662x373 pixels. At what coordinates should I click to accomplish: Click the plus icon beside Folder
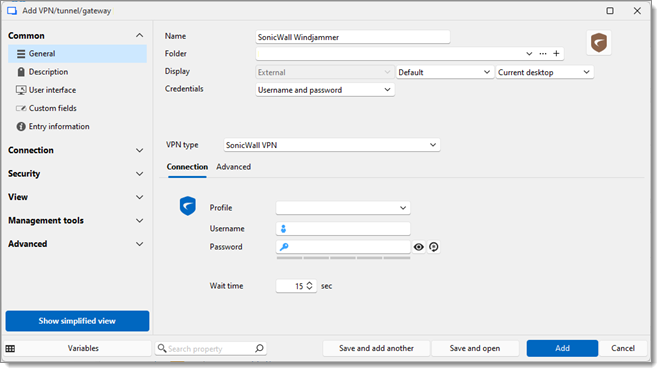[556, 53]
